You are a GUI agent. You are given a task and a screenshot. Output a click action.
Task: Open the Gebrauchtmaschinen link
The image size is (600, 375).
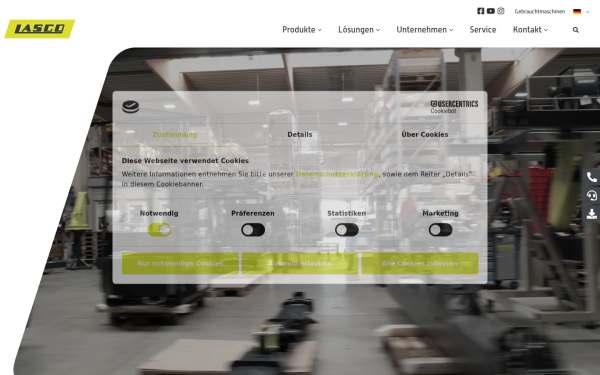click(x=540, y=11)
